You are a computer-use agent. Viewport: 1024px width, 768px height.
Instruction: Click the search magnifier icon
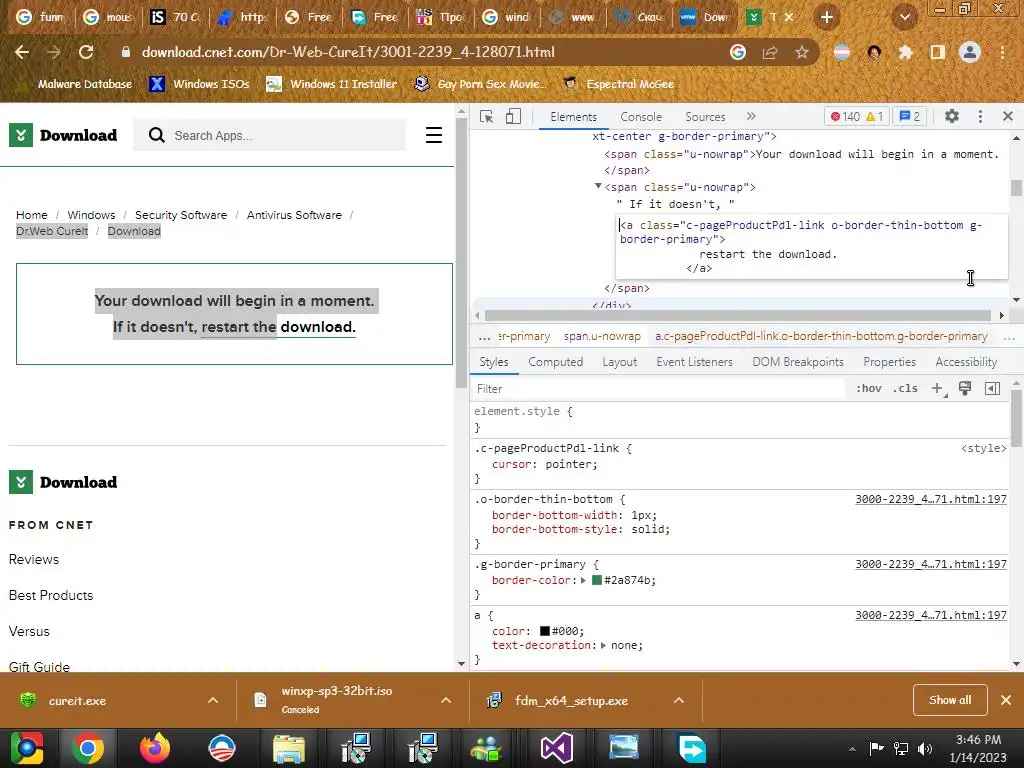[x=156, y=135]
